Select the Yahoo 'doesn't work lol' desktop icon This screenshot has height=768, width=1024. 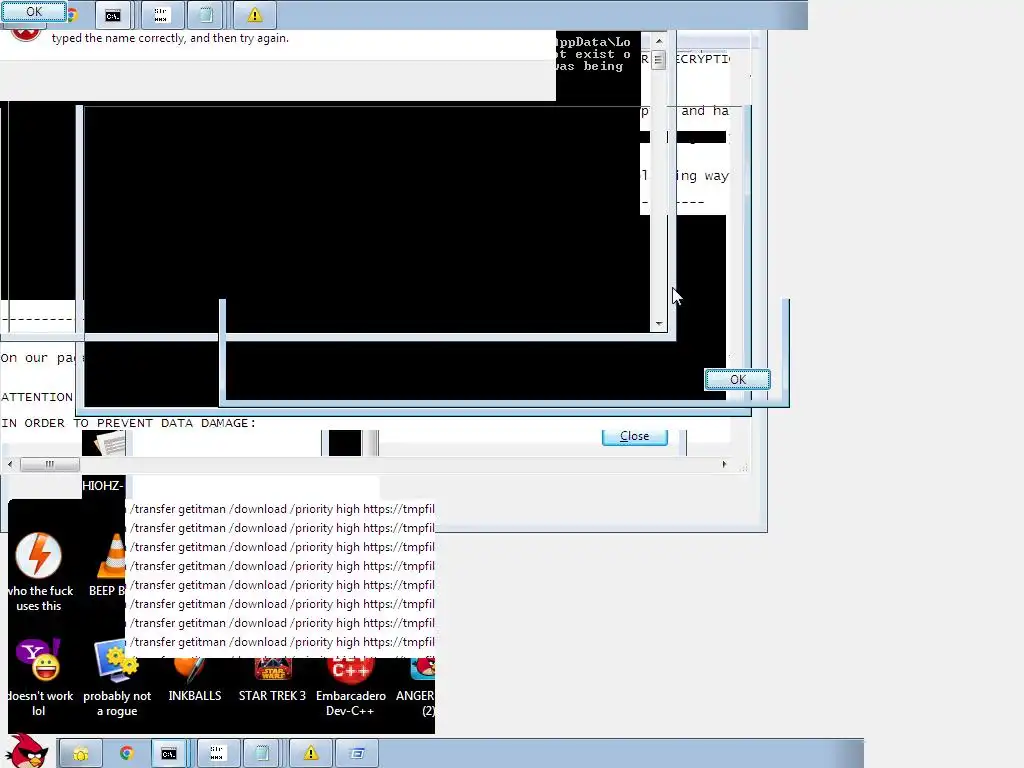pos(39,678)
